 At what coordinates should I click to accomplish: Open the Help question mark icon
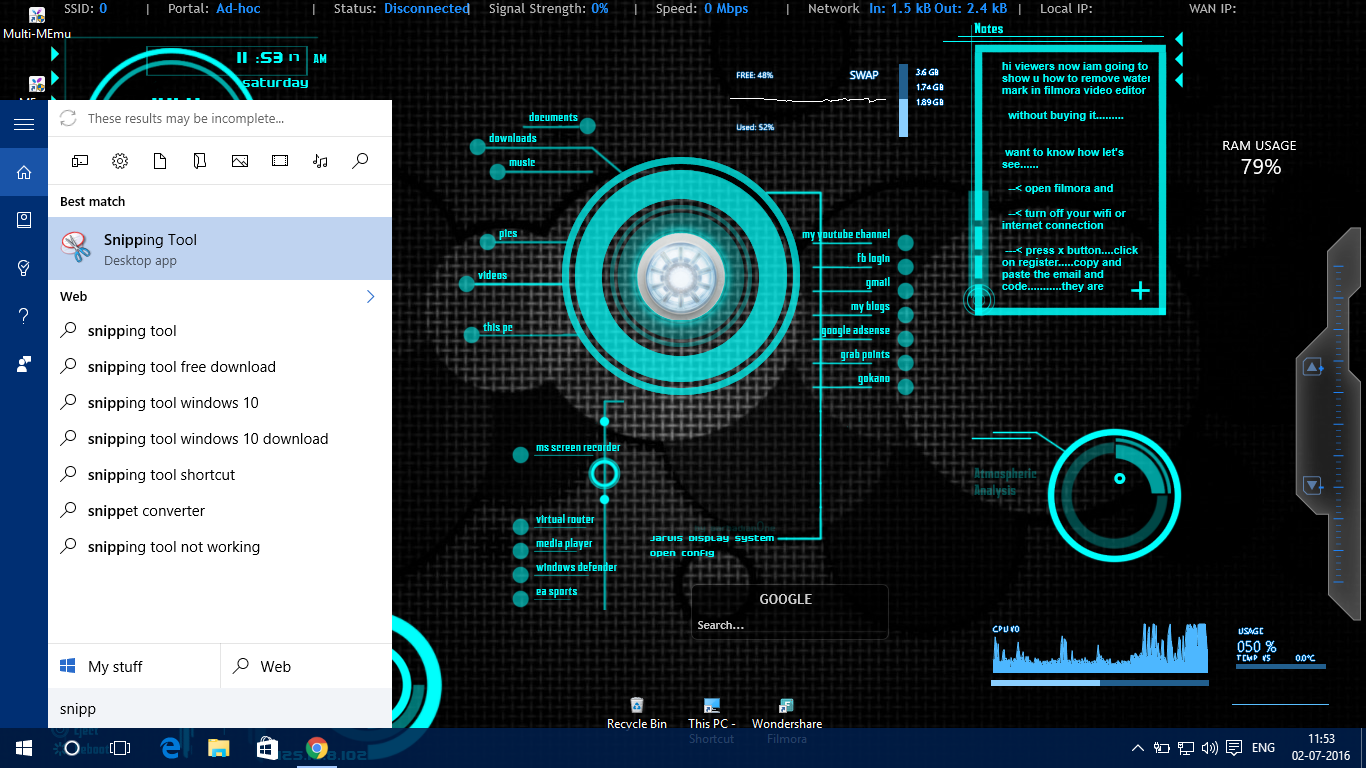[x=24, y=316]
